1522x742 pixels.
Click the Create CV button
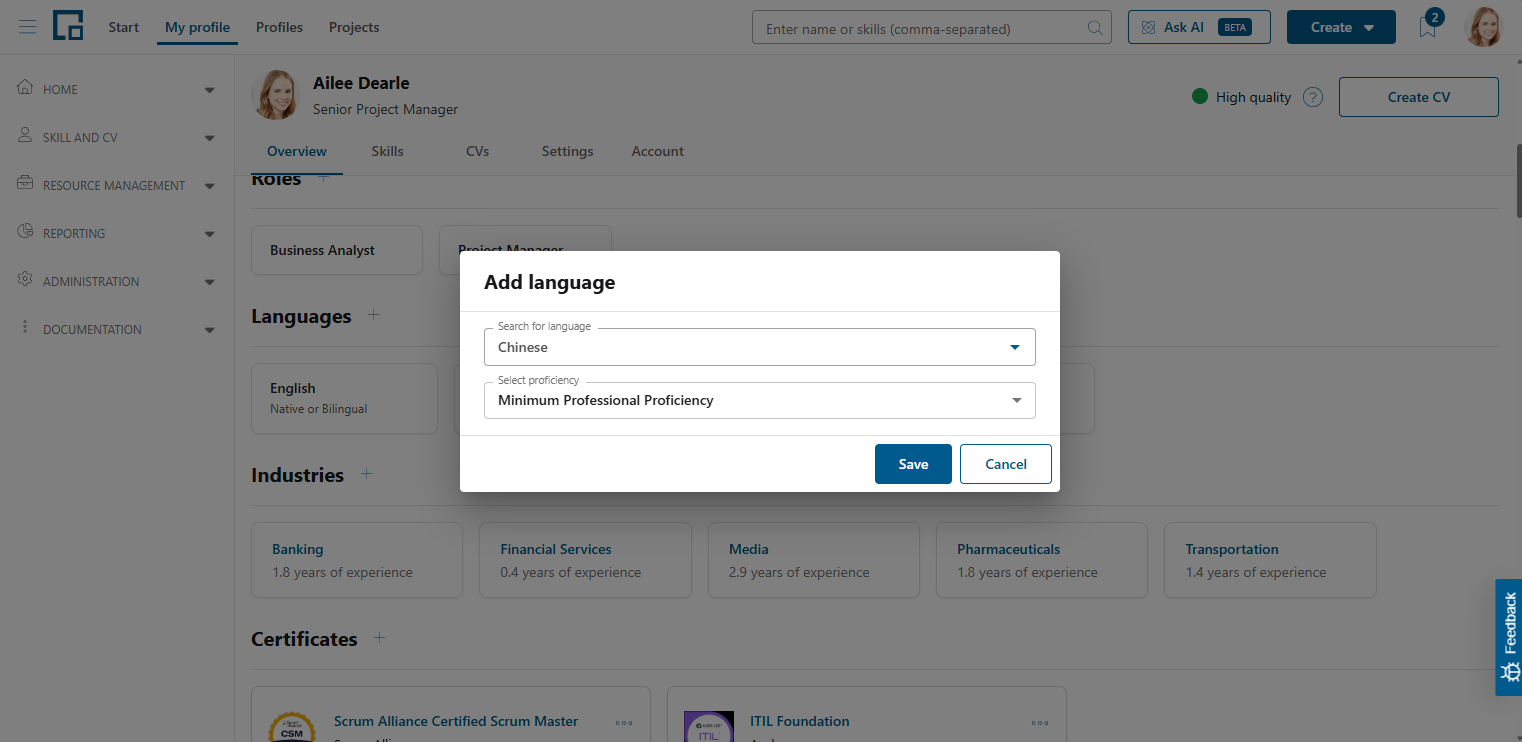pos(1418,97)
